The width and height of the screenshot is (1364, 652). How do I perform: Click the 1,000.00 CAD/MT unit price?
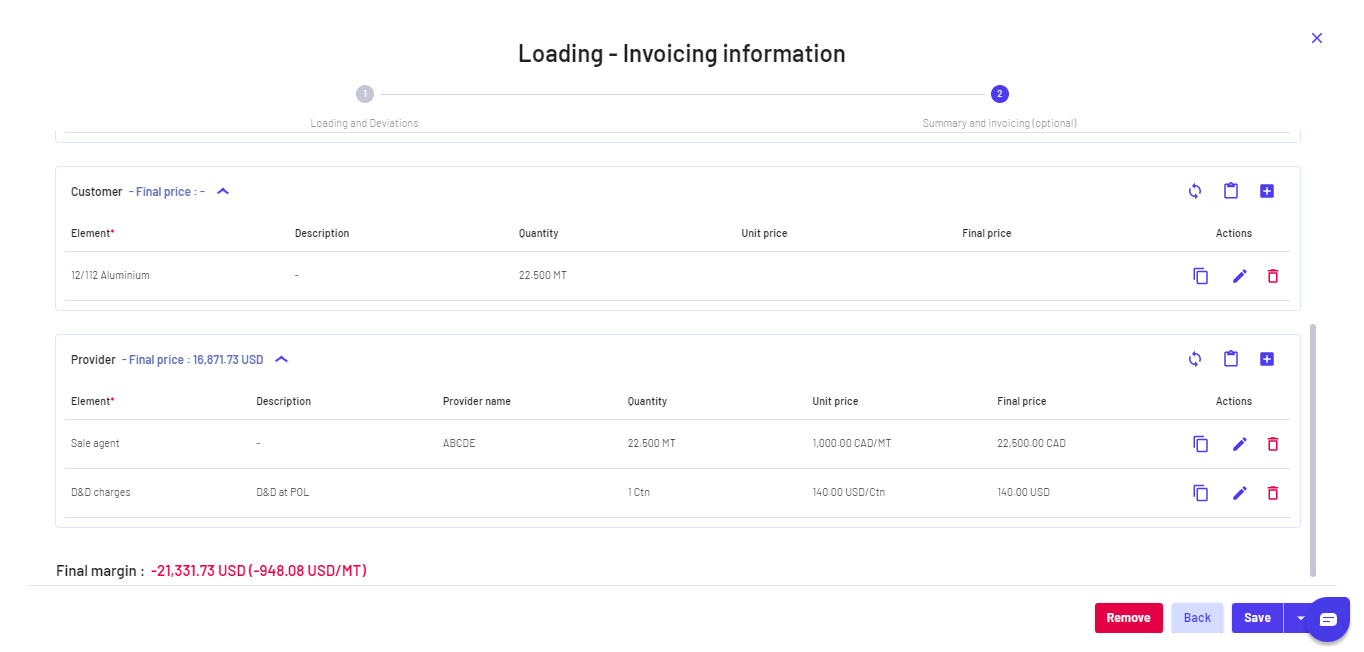click(852, 443)
